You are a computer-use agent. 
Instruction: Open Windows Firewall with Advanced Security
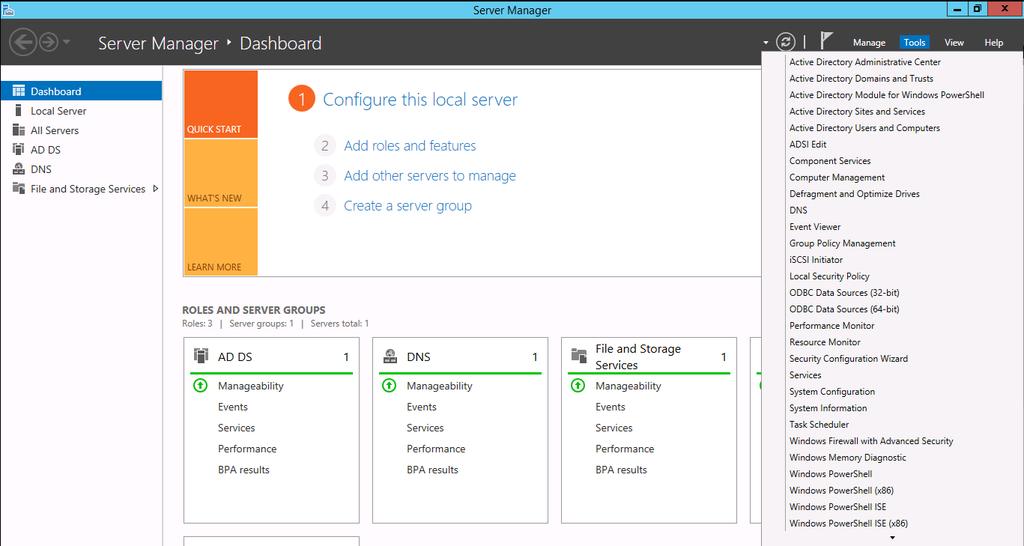(x=871, y=441)
